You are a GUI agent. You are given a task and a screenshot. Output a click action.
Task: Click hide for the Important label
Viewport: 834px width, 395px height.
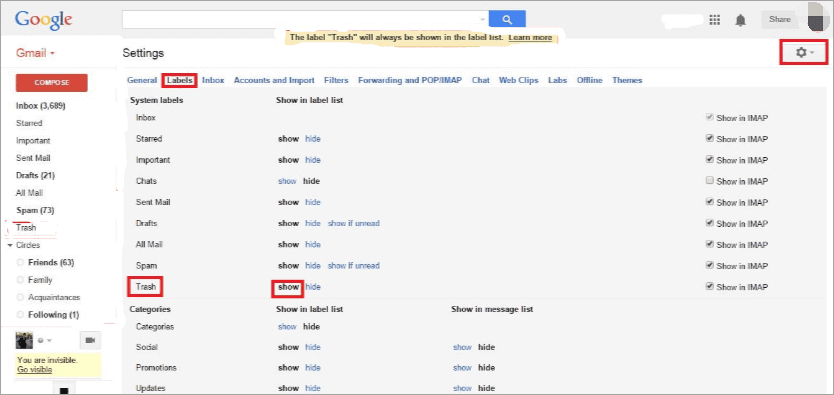click(313, 160)
